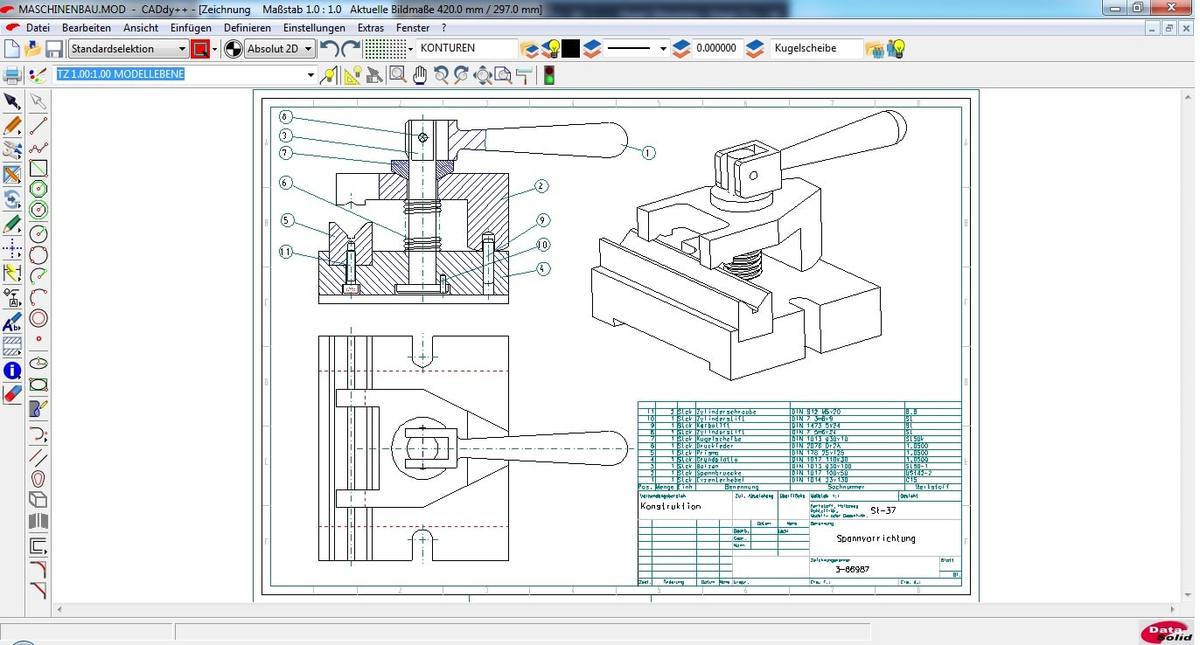1200x645 pixels.
Task: Click the KONTUREN layer name field
Action: pyautogui.click(x=465, y=48)
